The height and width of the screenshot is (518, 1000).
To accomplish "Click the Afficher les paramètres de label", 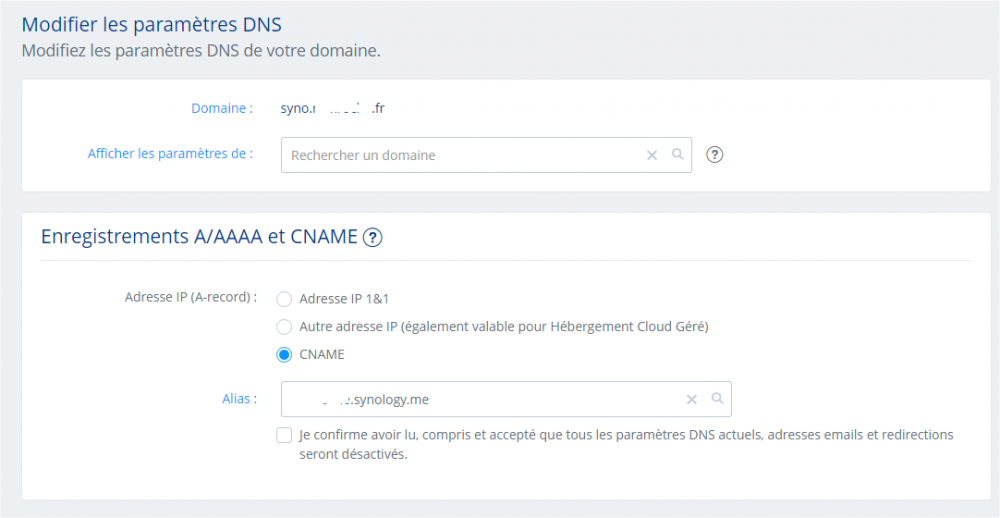I will coord(170,154).
